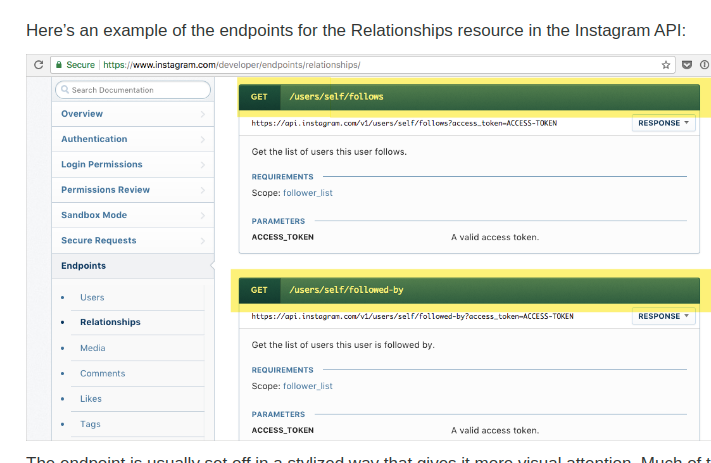Expand the chevron beside Sandbox Mode
Image resolution: width=711 pixels, height=463 pixels.
point(203,216)
